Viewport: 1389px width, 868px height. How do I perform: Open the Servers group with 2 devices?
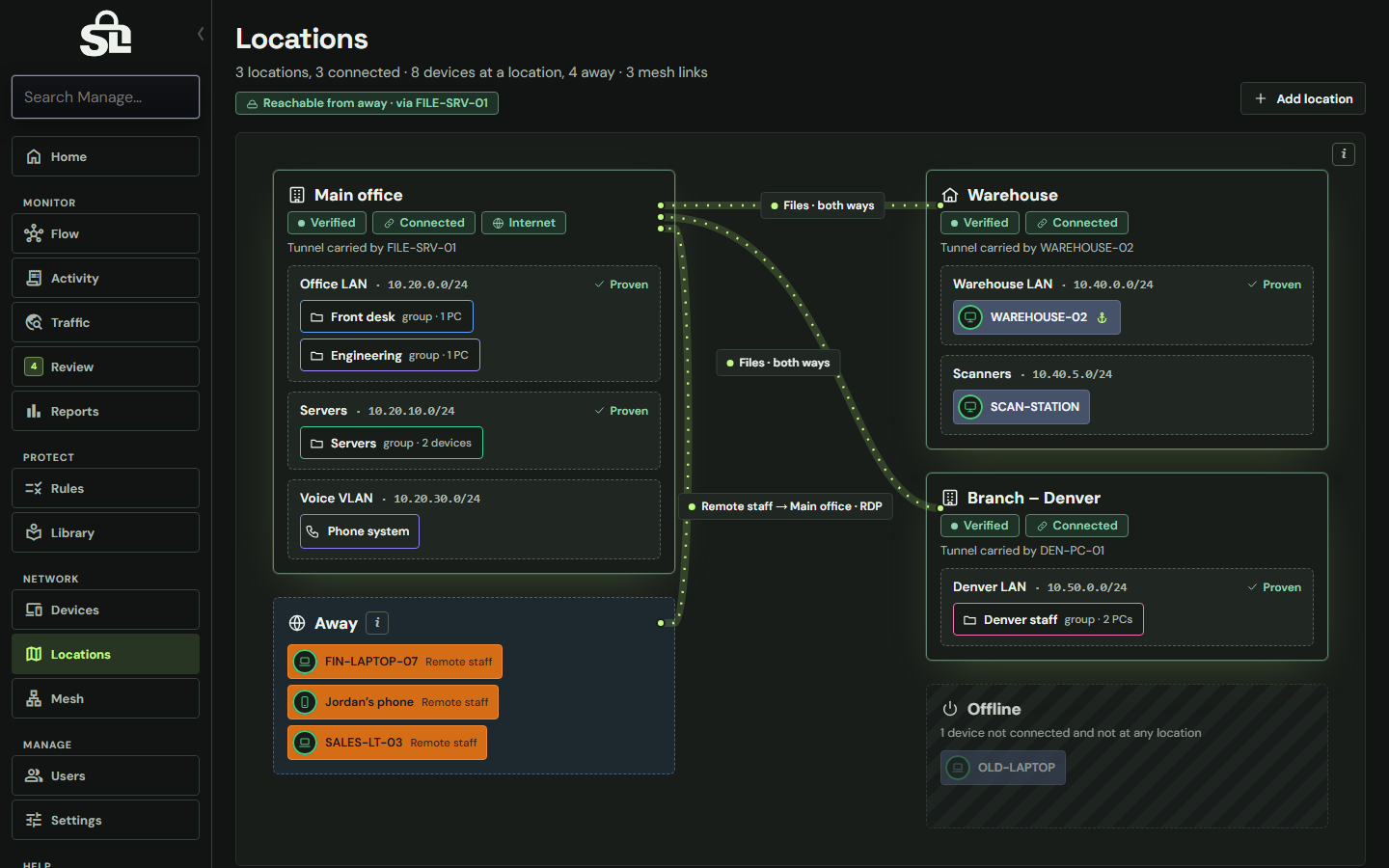pos(392,443)
